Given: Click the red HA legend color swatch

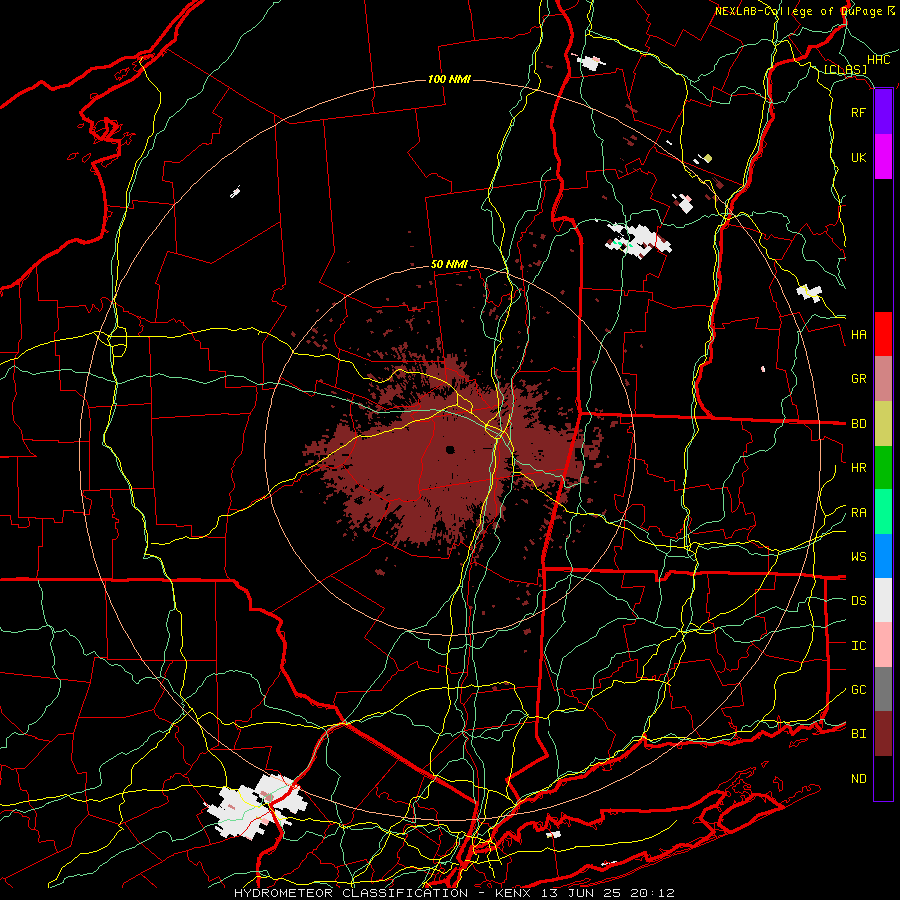Looking at the screenshot, I should coord(883,334).
